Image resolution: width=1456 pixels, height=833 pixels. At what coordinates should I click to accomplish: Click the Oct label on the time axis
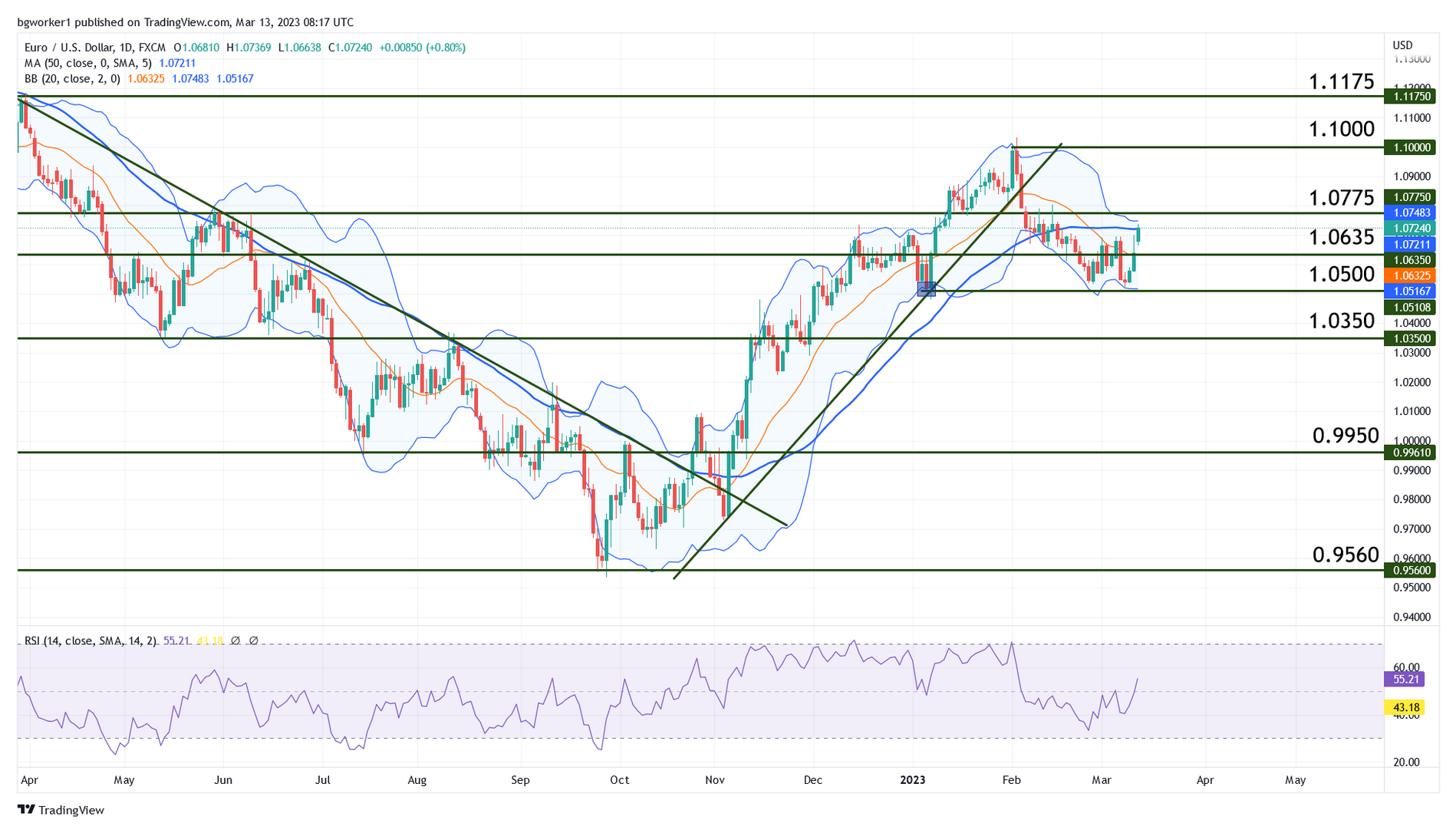619,780
